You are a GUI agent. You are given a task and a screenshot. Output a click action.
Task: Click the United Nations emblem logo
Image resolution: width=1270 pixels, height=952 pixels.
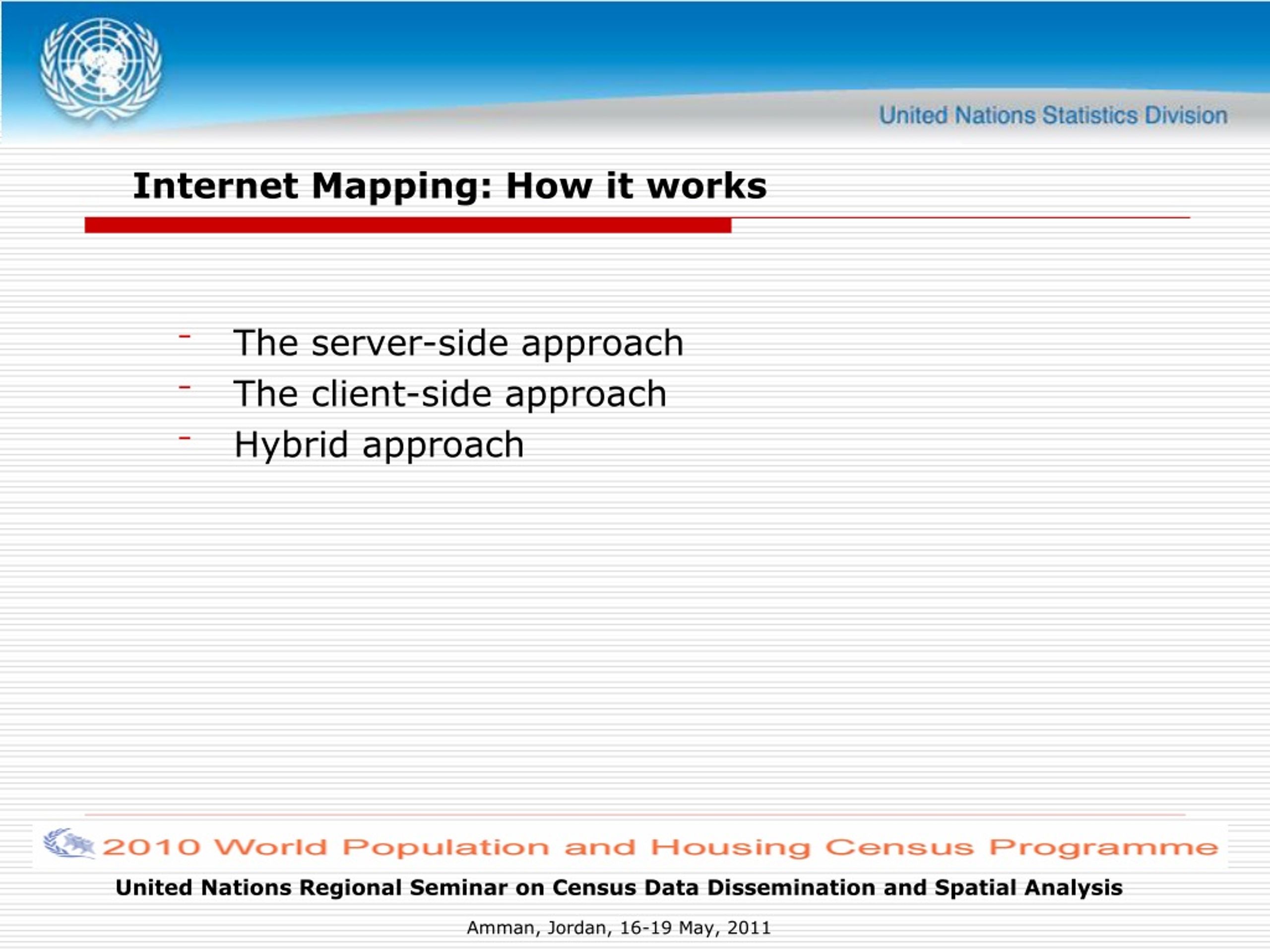tap(101, 70)
